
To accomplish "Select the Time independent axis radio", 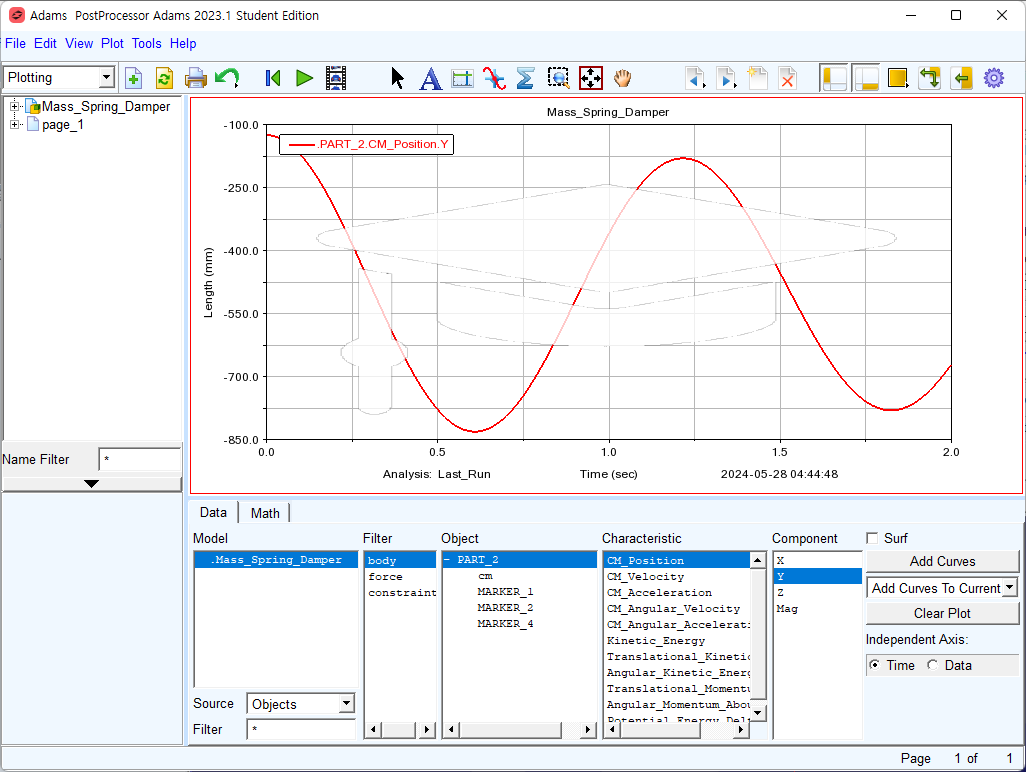I will 874,665.
